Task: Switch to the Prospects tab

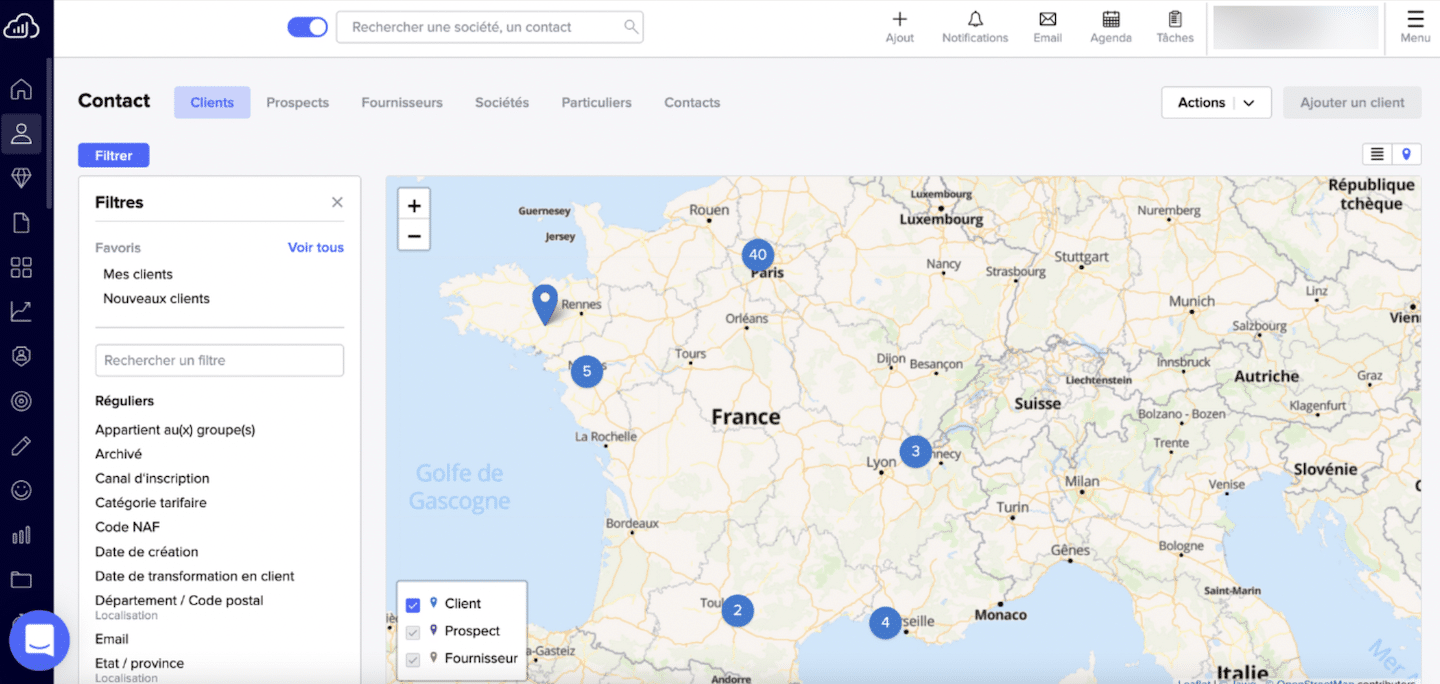Action: [297, 103]
